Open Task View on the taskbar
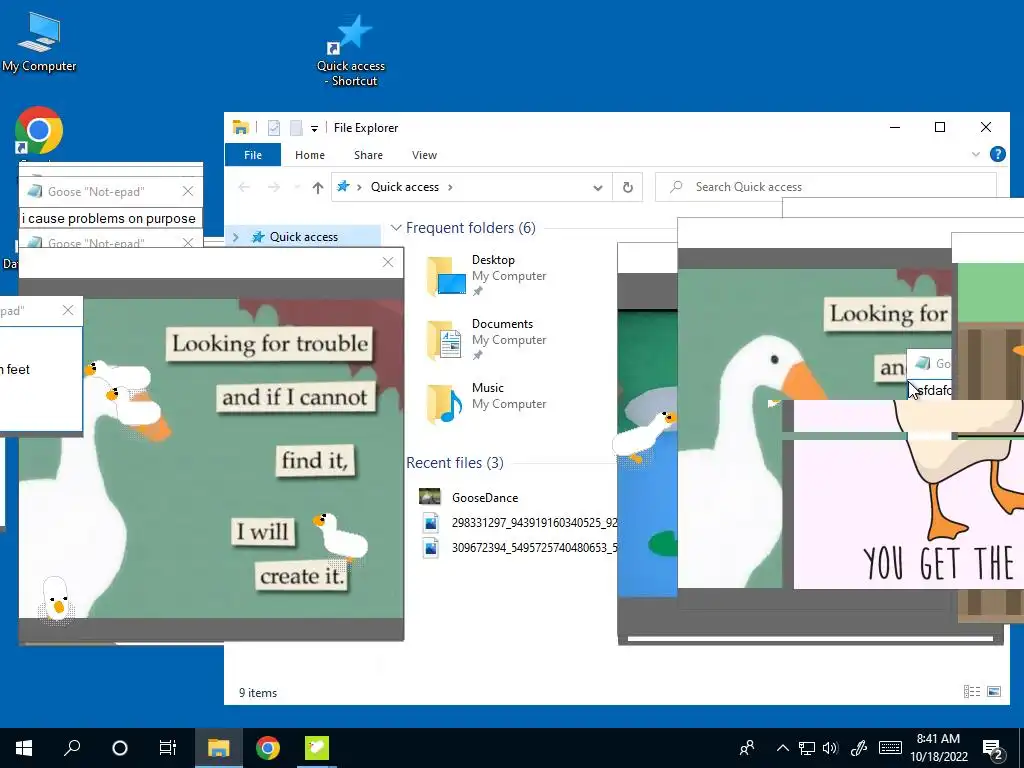This screenshot has width=1024, height=768. click(x=168, y=748)
